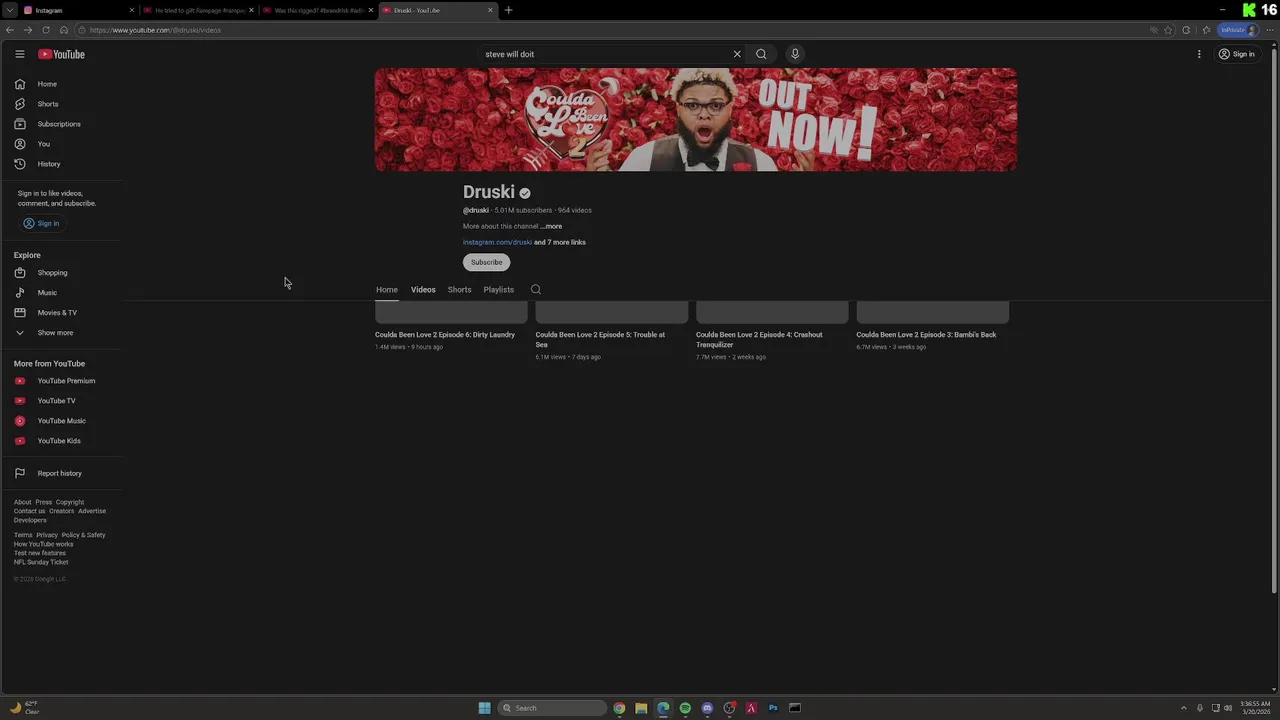Open the Windows Start menu

click(x=484, y=708)
